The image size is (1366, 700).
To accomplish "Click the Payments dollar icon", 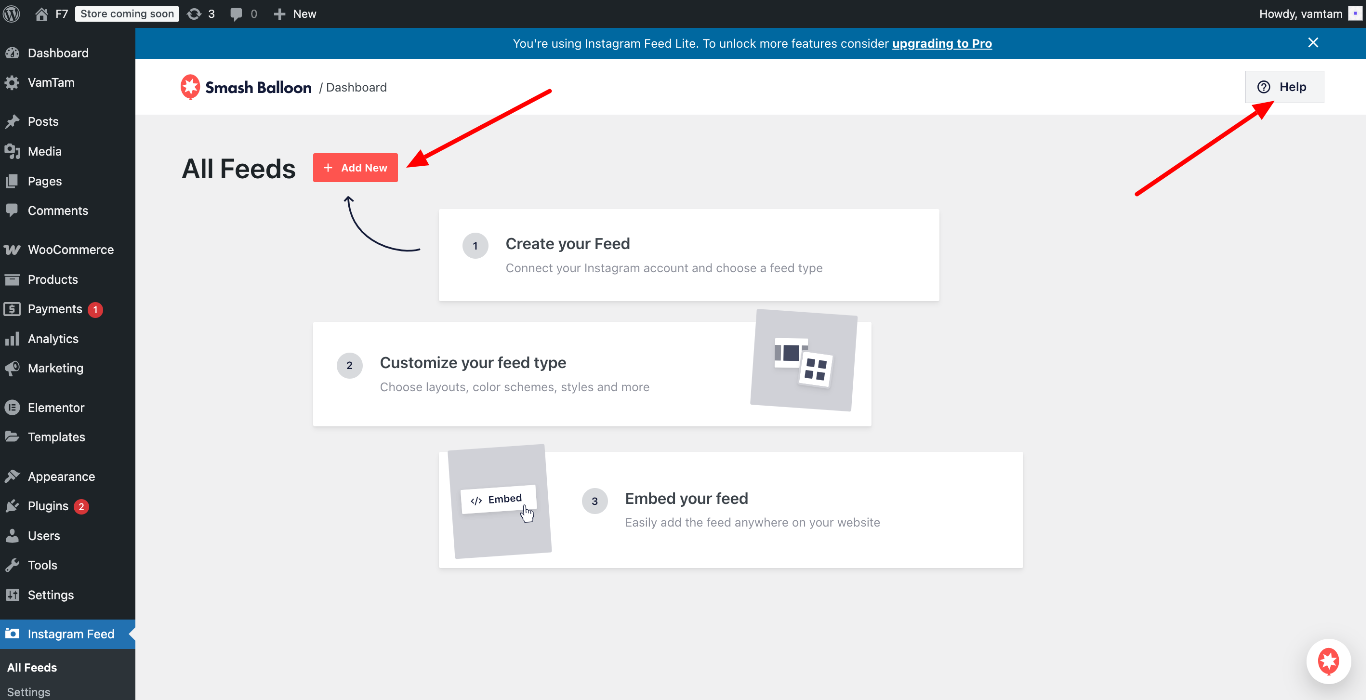I will 12,309.
